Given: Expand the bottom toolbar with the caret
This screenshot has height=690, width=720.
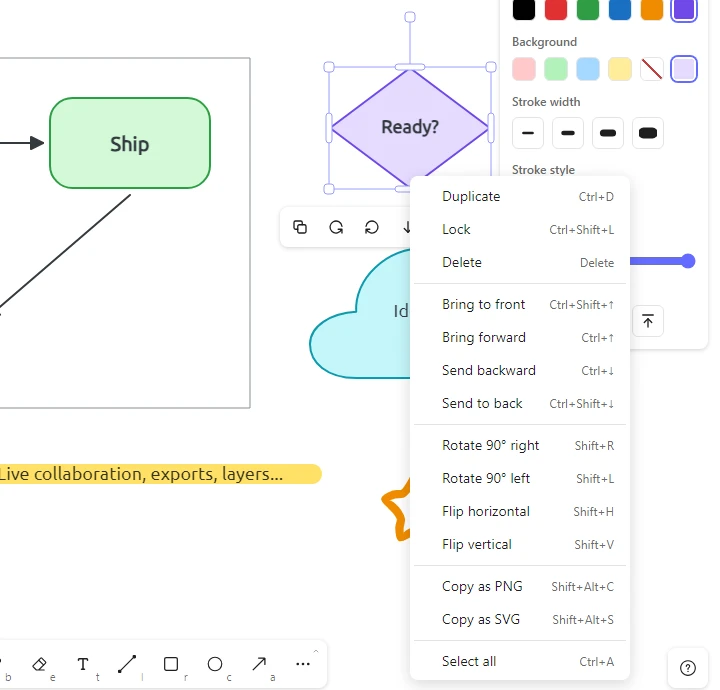Looking at the screenshot, I should coord(316,651).
